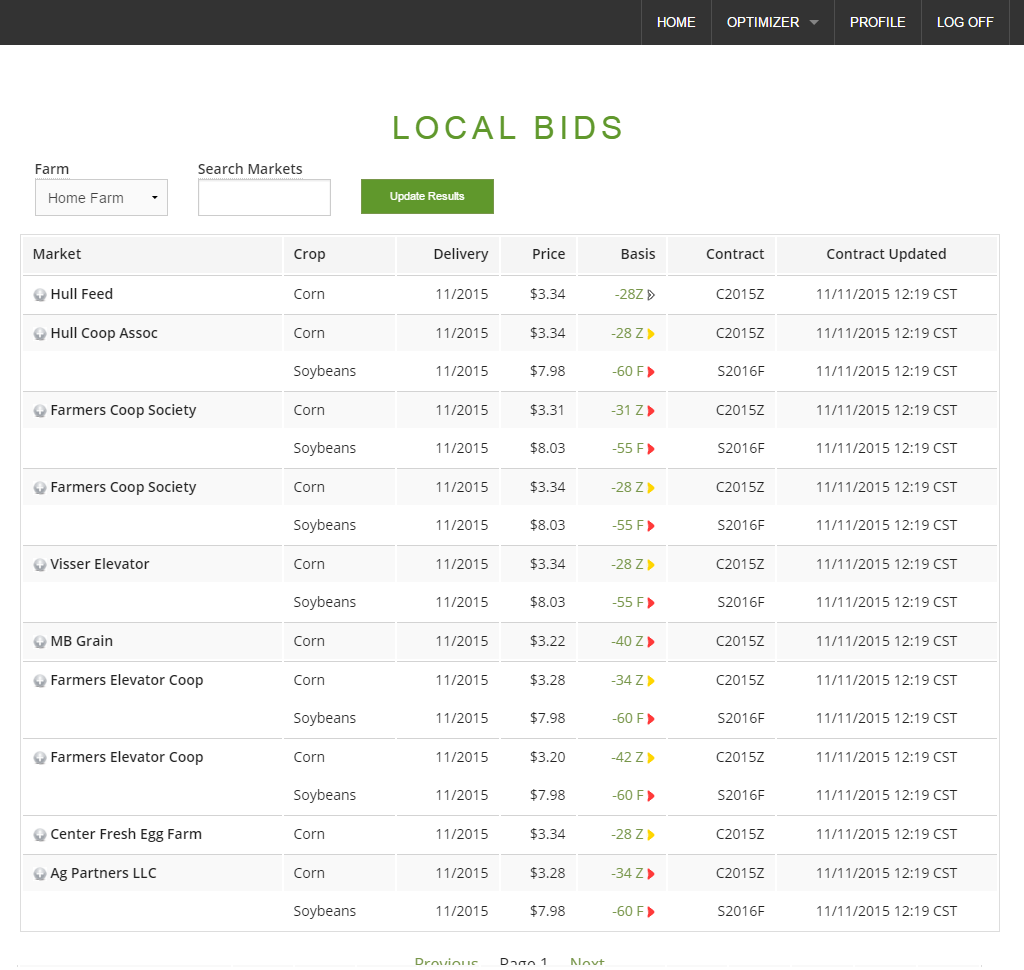Open the PROFILE page
Viewport: 1024px width, 970px height.
pyautogui.click(x=878, y=22)
